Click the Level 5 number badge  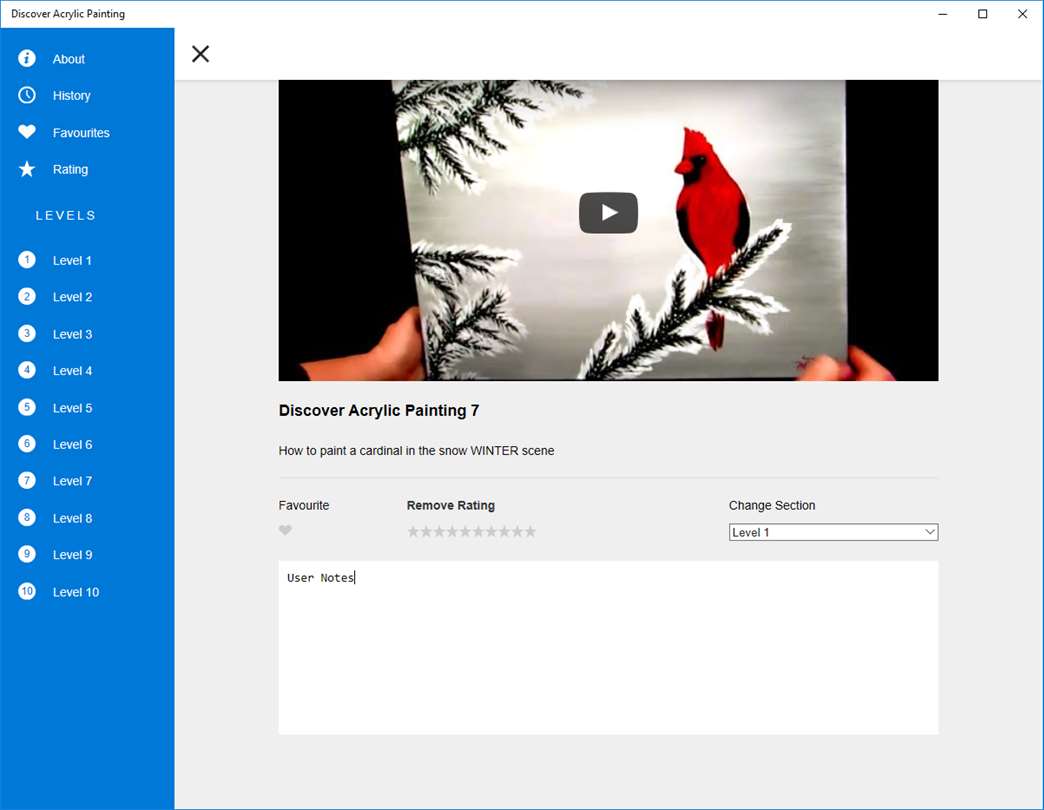click(27, 407)
